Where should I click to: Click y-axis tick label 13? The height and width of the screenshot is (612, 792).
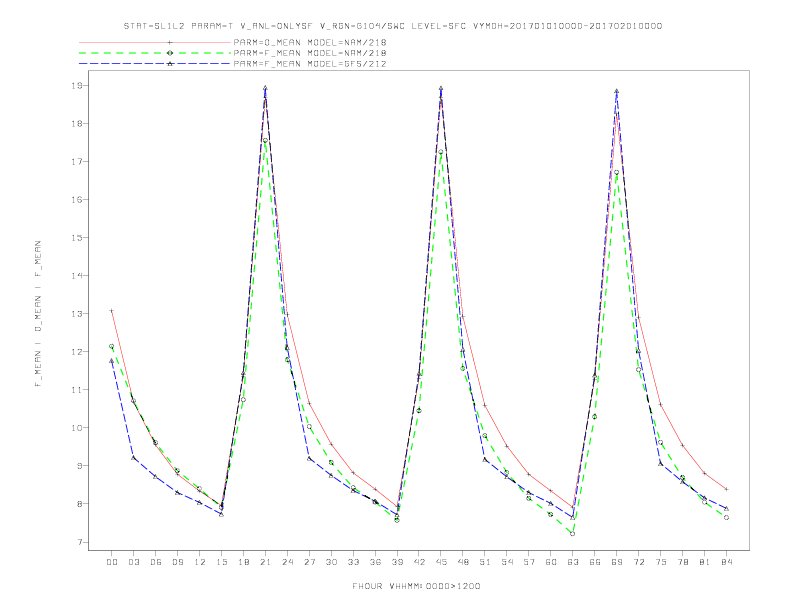click(x=77, y=314)
